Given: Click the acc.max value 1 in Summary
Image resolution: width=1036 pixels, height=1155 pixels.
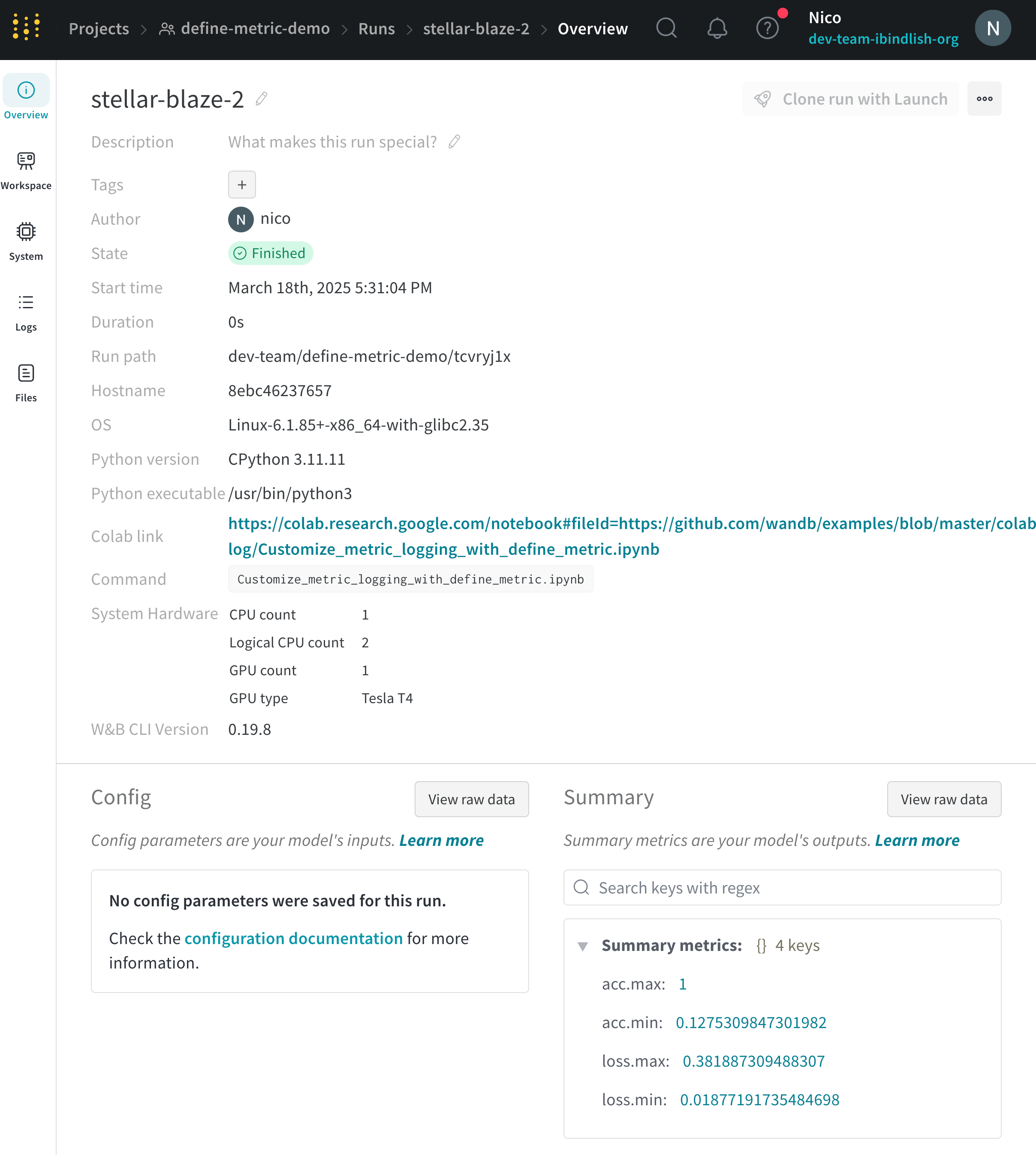Looking at the screenshot, I should 683,984.
